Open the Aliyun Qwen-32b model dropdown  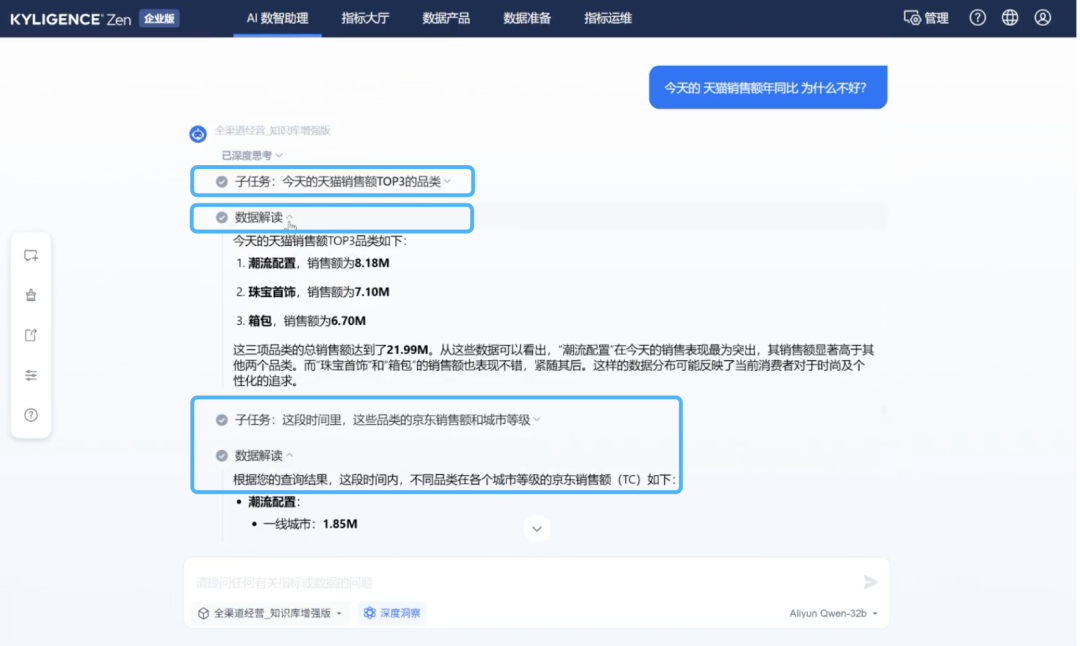click(833, 613)
